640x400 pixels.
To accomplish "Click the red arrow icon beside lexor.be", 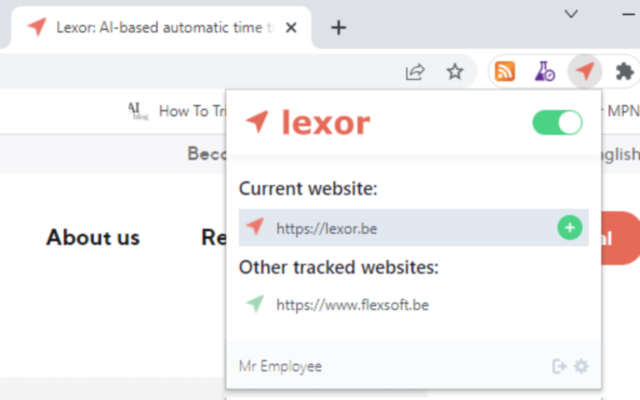I will coord(256,227).
